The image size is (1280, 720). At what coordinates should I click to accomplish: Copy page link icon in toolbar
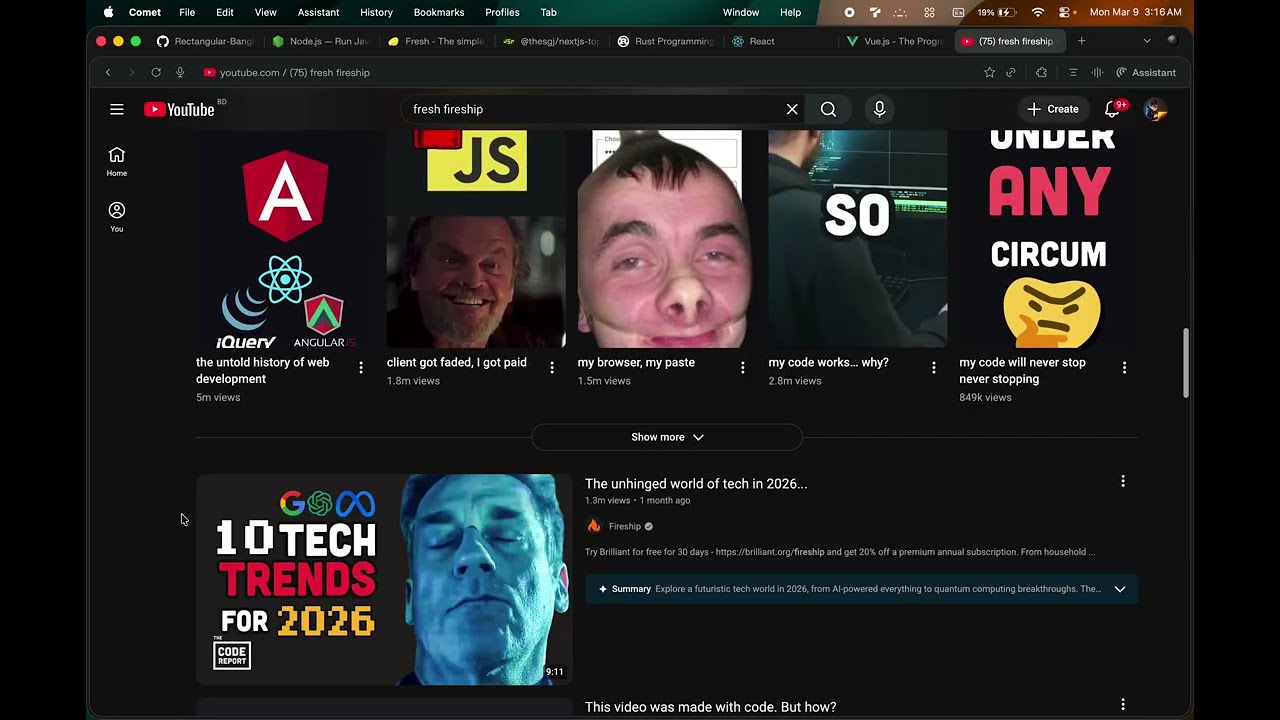(x=1011, y=72)
